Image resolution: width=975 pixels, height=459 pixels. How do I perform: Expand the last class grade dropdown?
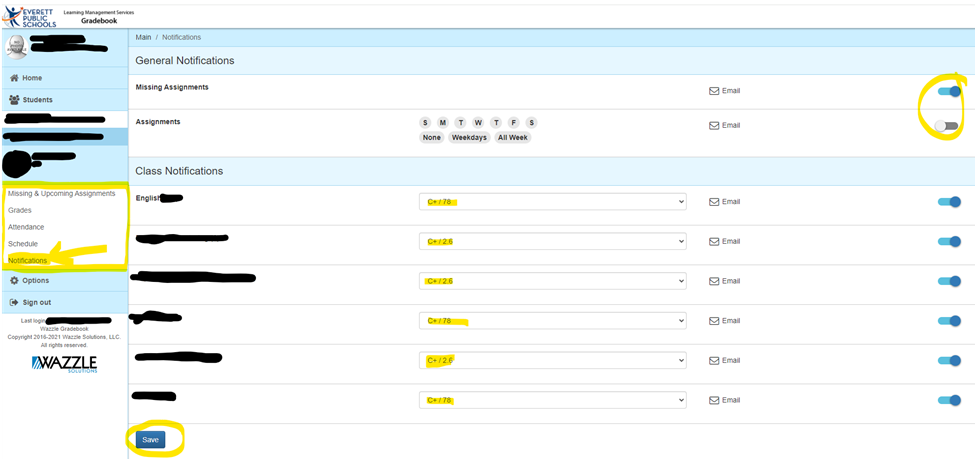tap(552, 400)
